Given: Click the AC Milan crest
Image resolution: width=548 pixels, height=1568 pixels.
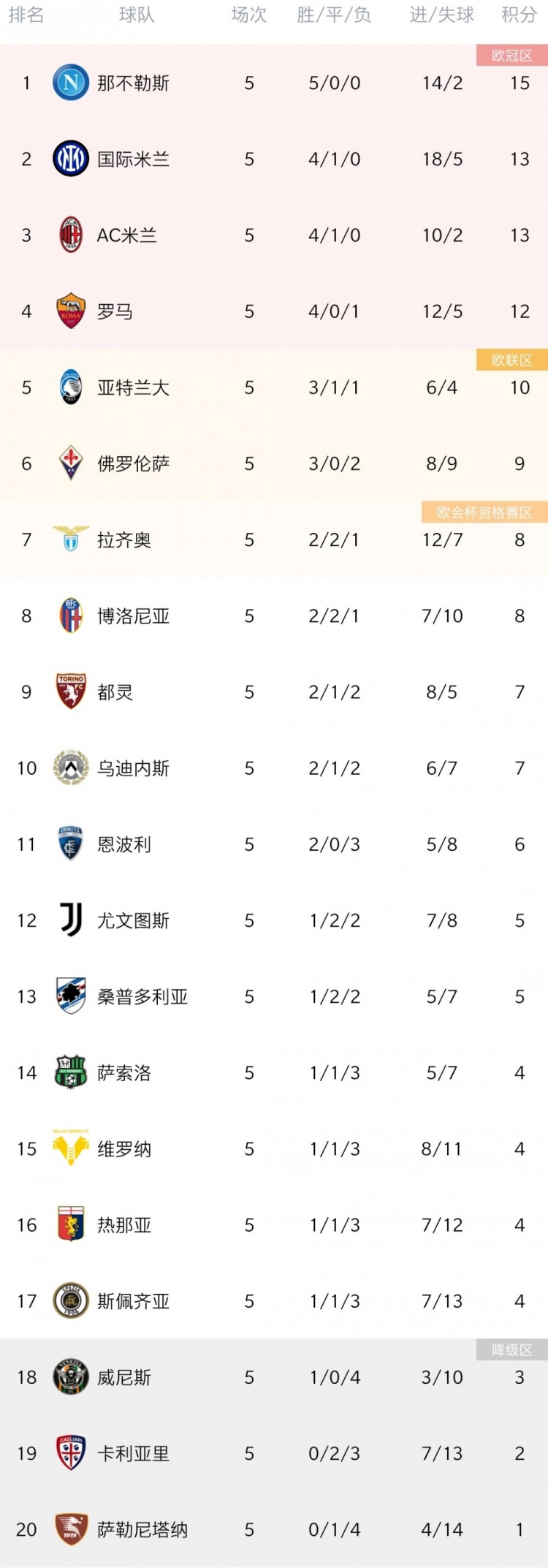Looking at the screenshot, I should click(71, 235).
